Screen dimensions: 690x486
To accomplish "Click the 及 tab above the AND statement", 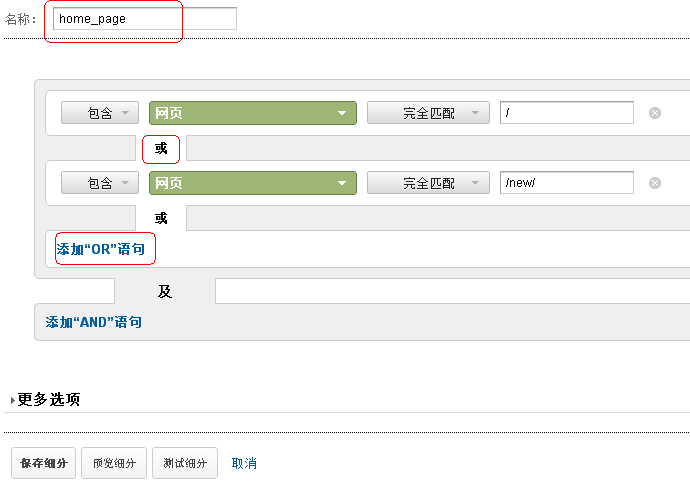I will point(165,292).
